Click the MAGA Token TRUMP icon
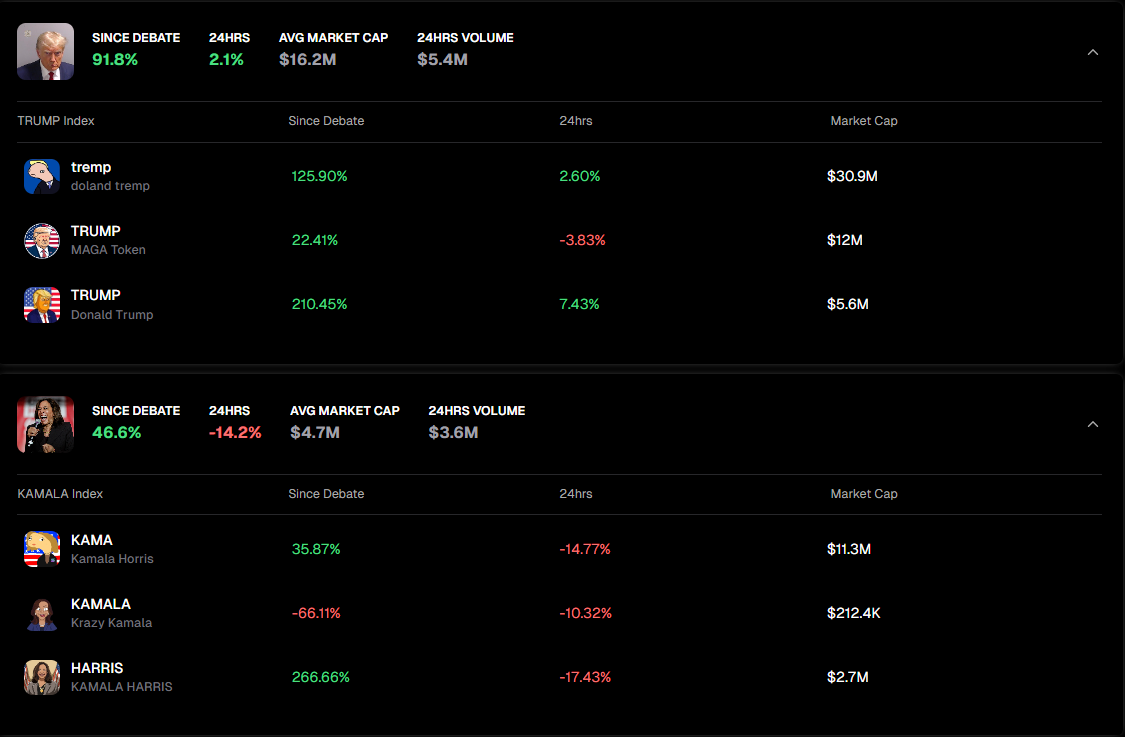Screen dimensions: 1125x737 (x=42, y=240)
